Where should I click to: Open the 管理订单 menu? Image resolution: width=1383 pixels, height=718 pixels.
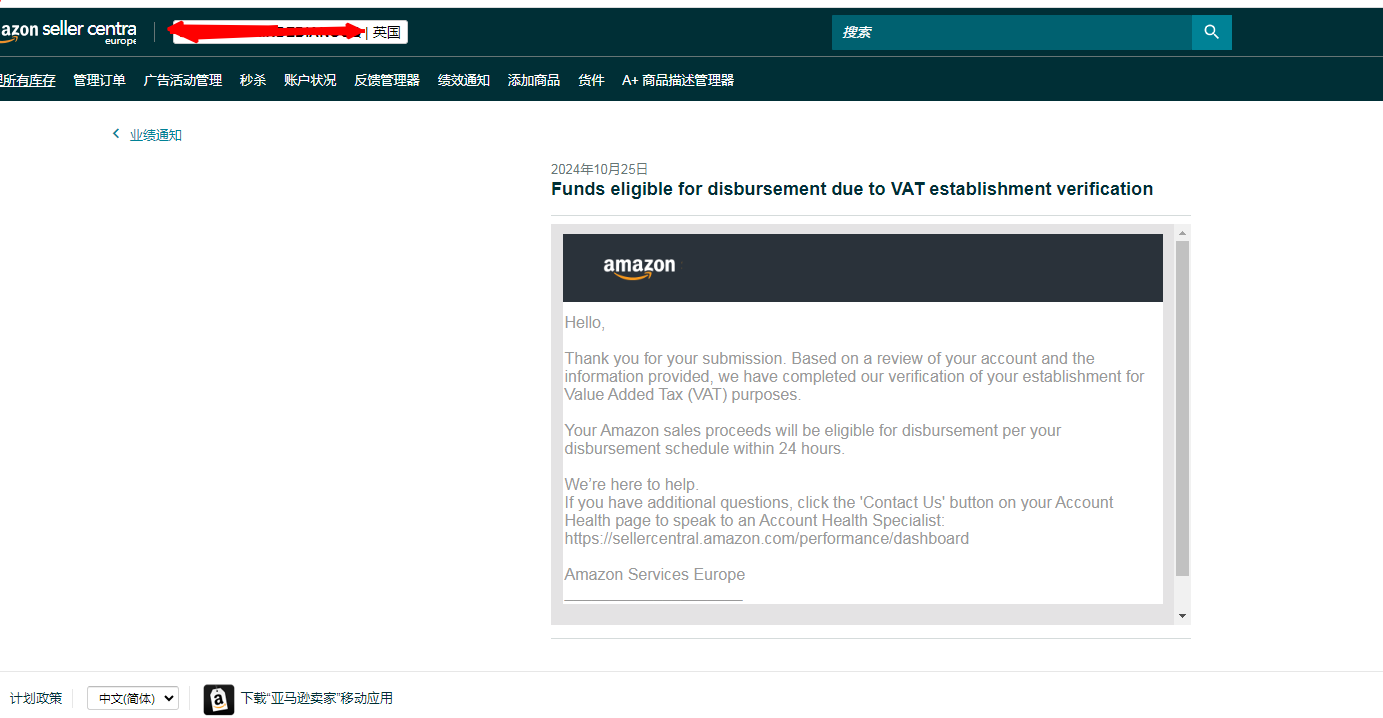point(99,80)
